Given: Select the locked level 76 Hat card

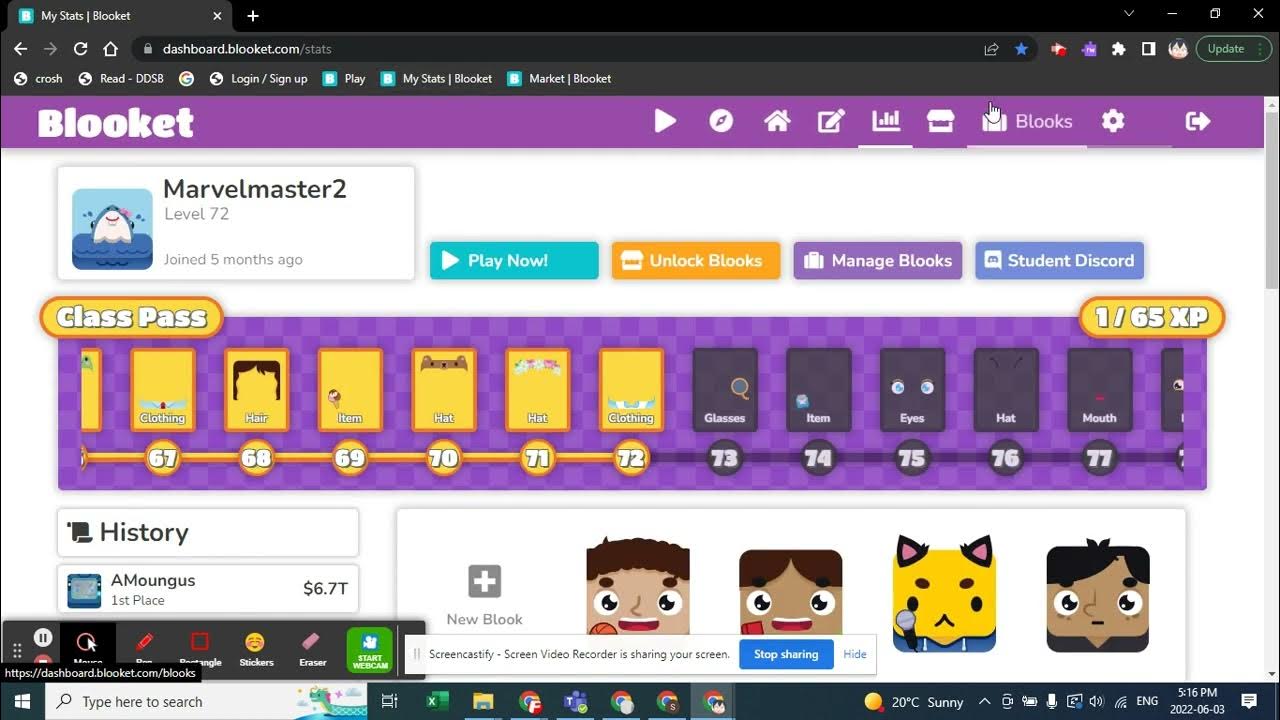Looking at the screenshot, I should (x=1006, y=390).
